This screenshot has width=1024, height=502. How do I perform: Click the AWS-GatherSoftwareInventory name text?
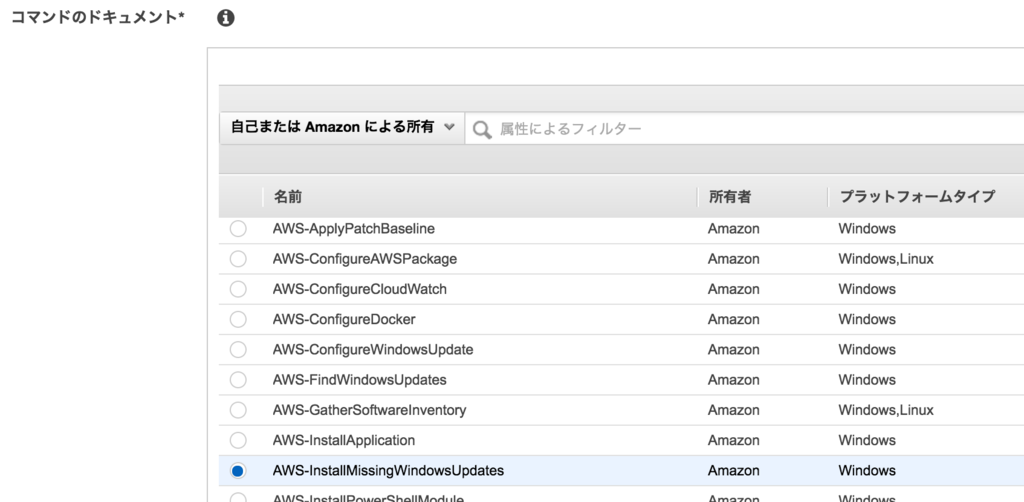pyautogui.click(x=370, y=410)
